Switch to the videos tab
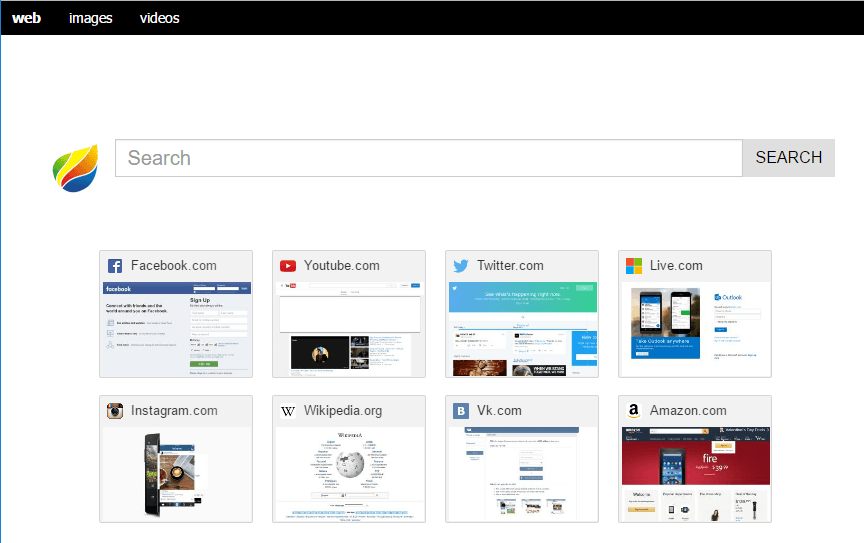Screen dimensions: 864x543 159,18
